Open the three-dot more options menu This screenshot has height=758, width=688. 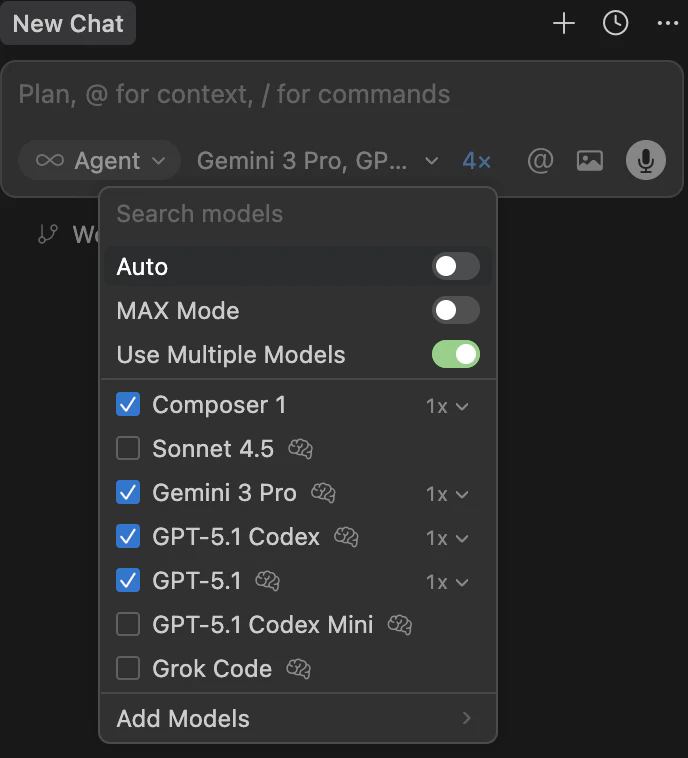pyautogui.click(x=667, y=24)
